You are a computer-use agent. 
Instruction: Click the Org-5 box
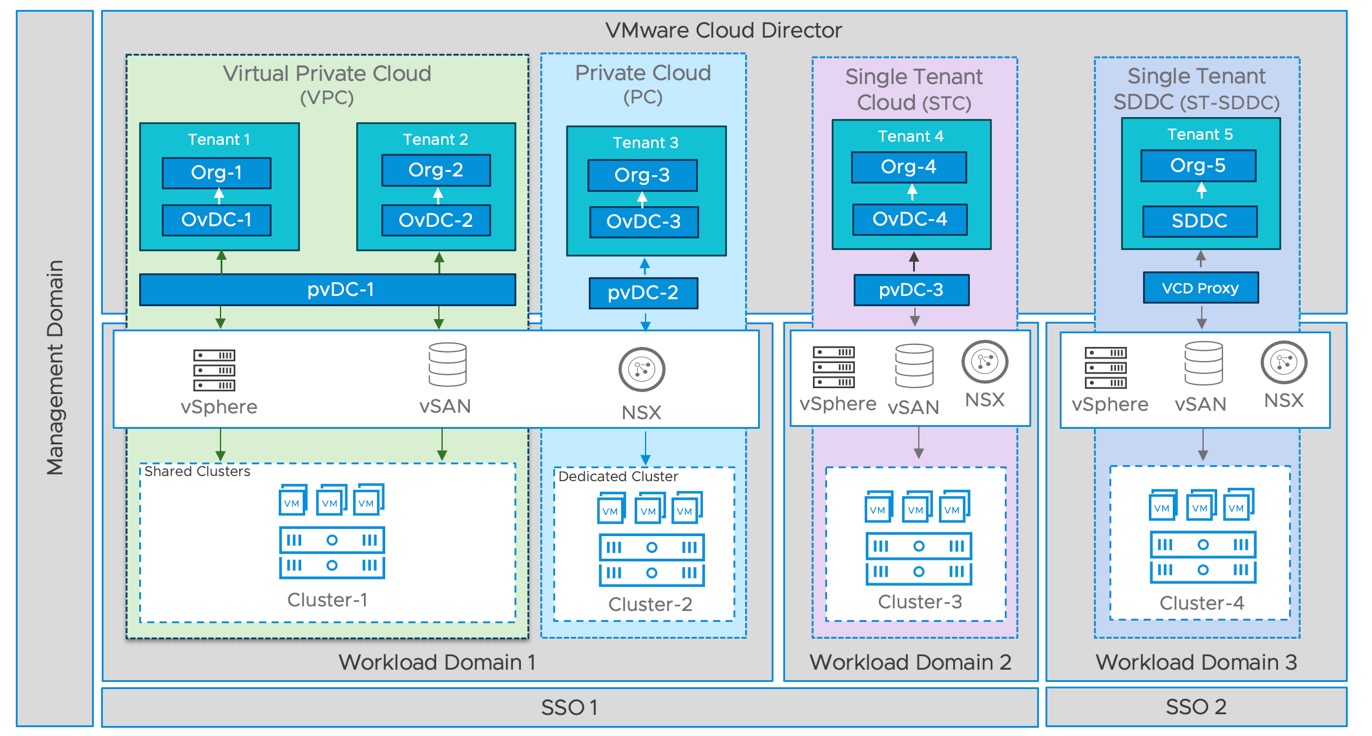(x=1199, y=166)
